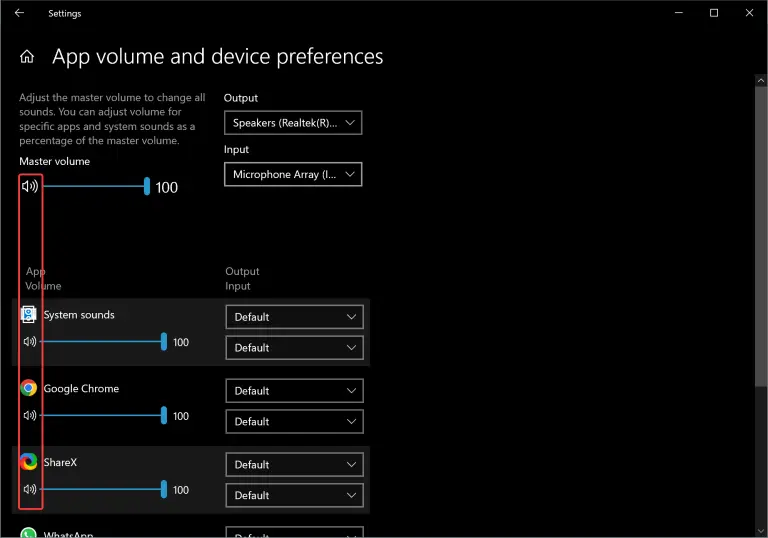Click the Google Chrome volume slider handle

tap(164, 416)
